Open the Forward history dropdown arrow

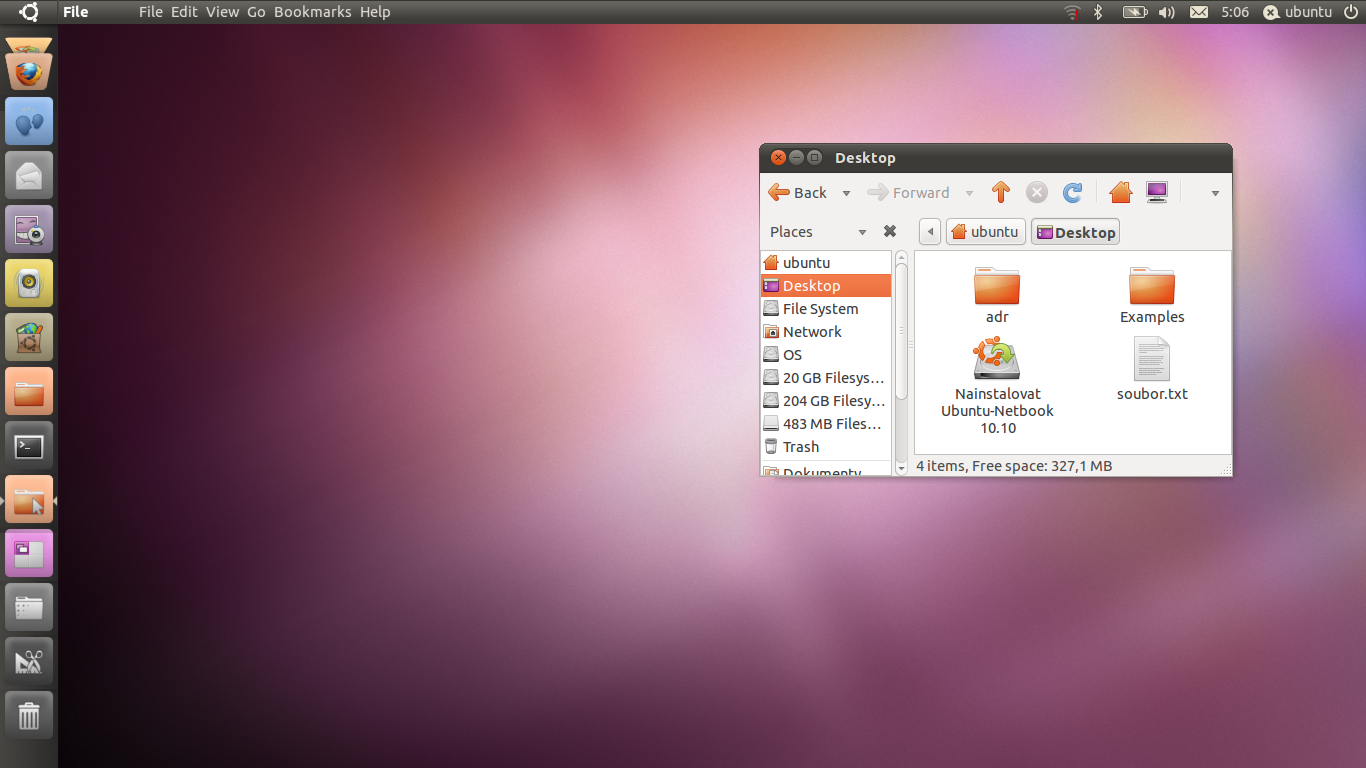(x=969, y=193)
